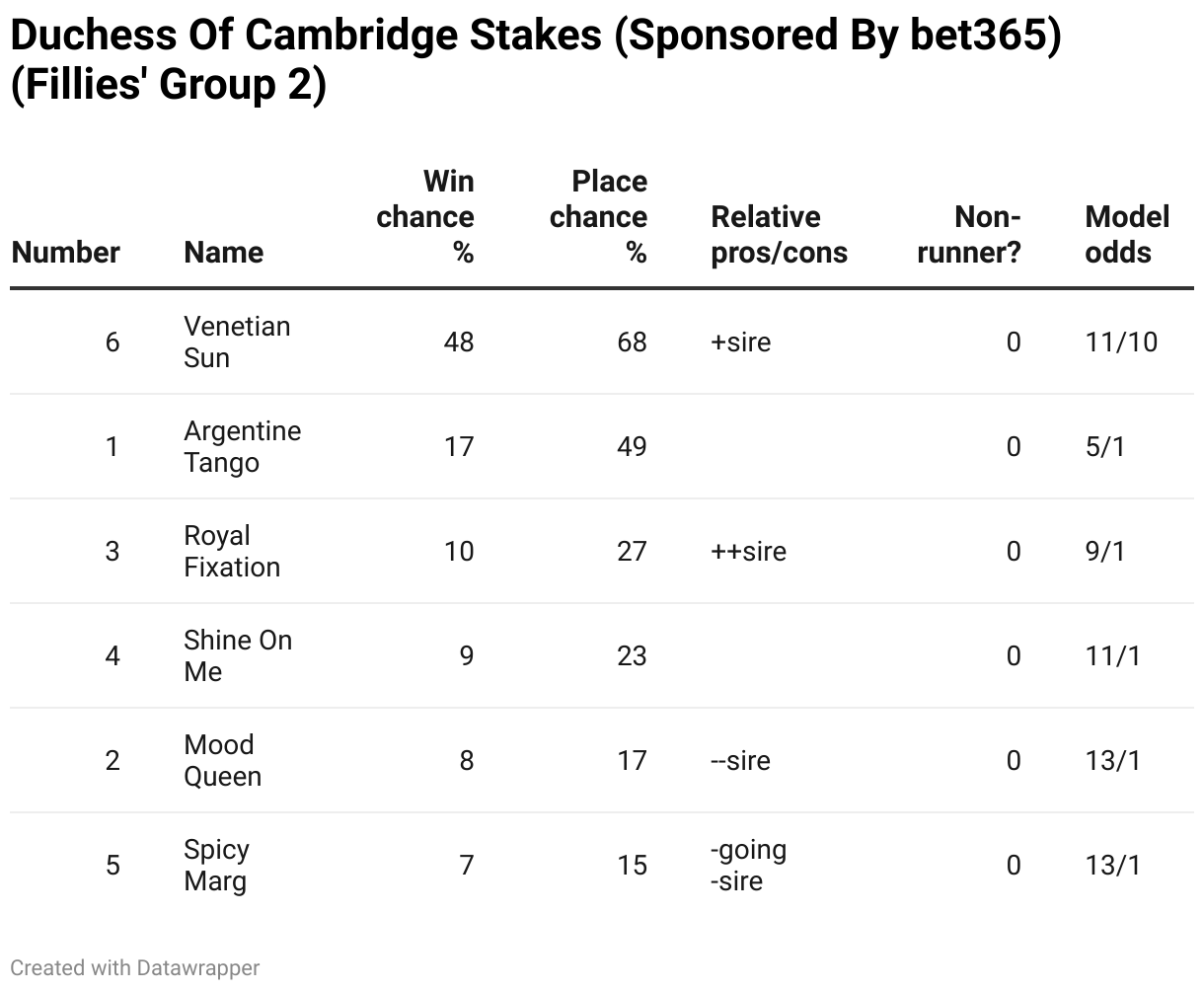Click the Royal Fixation name cell
The width and height of the screenshot is (1204, 991).
(x=232, y=551)
